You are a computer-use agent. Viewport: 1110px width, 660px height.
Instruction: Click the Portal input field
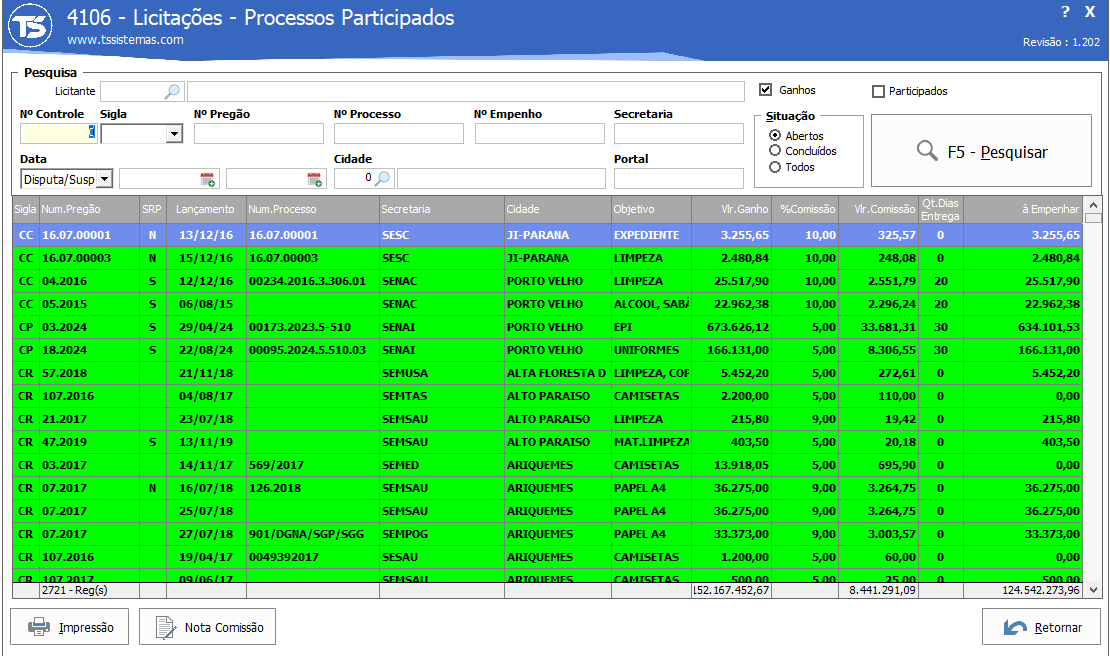[679, 178]
